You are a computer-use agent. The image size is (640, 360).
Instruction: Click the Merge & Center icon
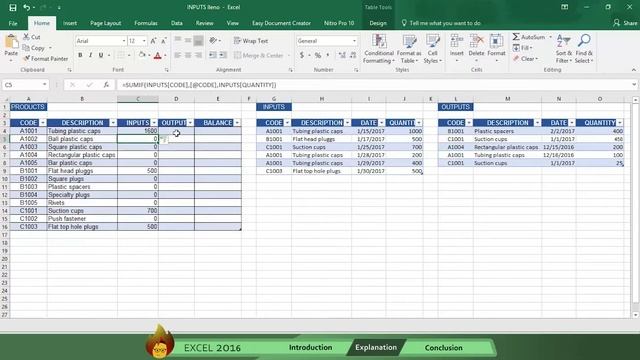pos(238,55)
